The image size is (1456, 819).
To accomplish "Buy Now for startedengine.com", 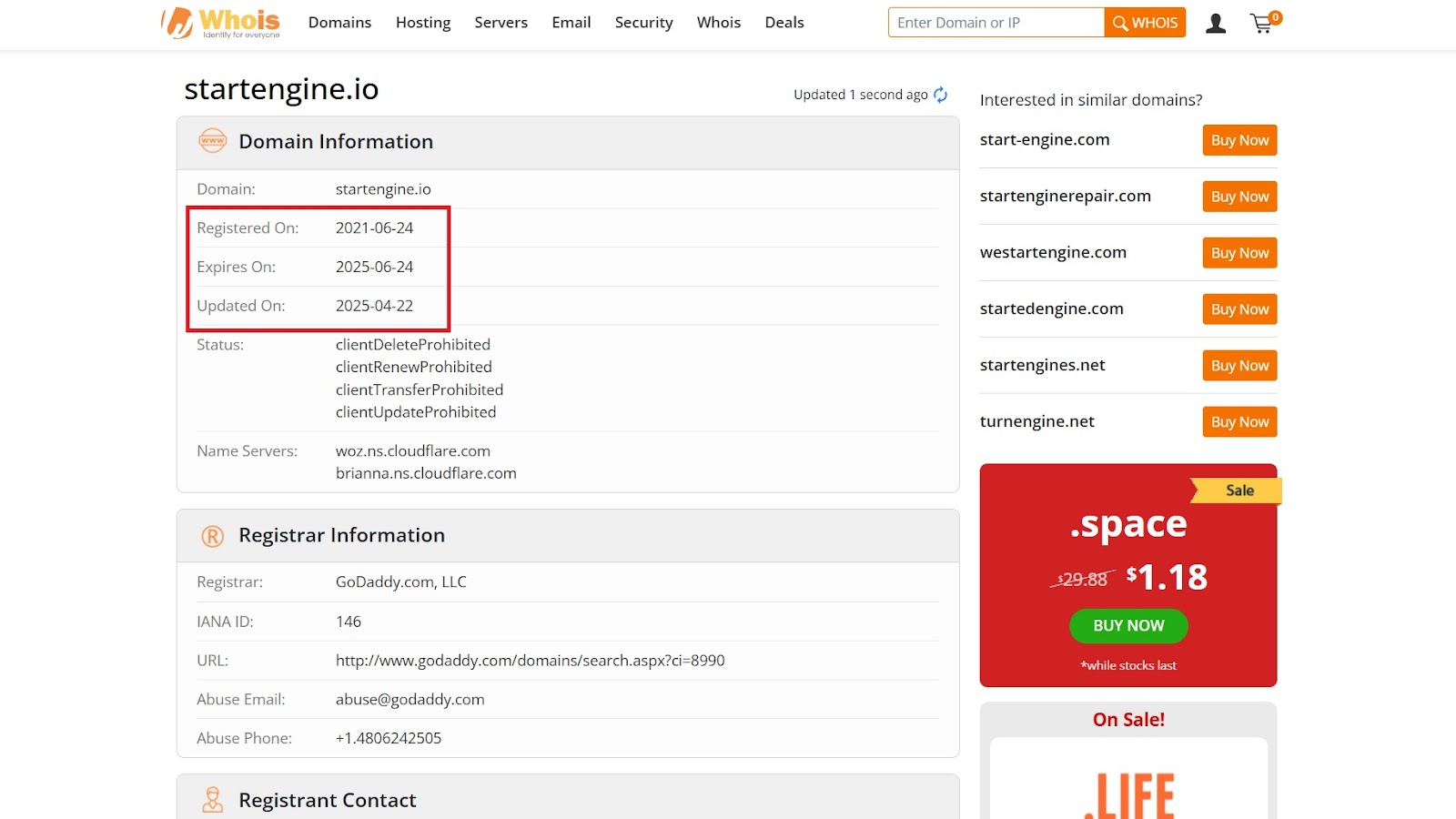I will (x=1239, y=309).
